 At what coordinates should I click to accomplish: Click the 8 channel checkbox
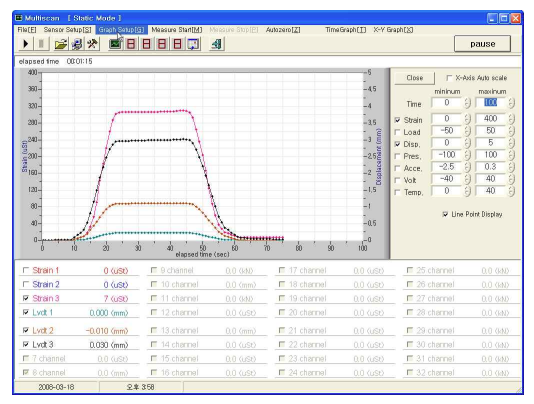26,372
